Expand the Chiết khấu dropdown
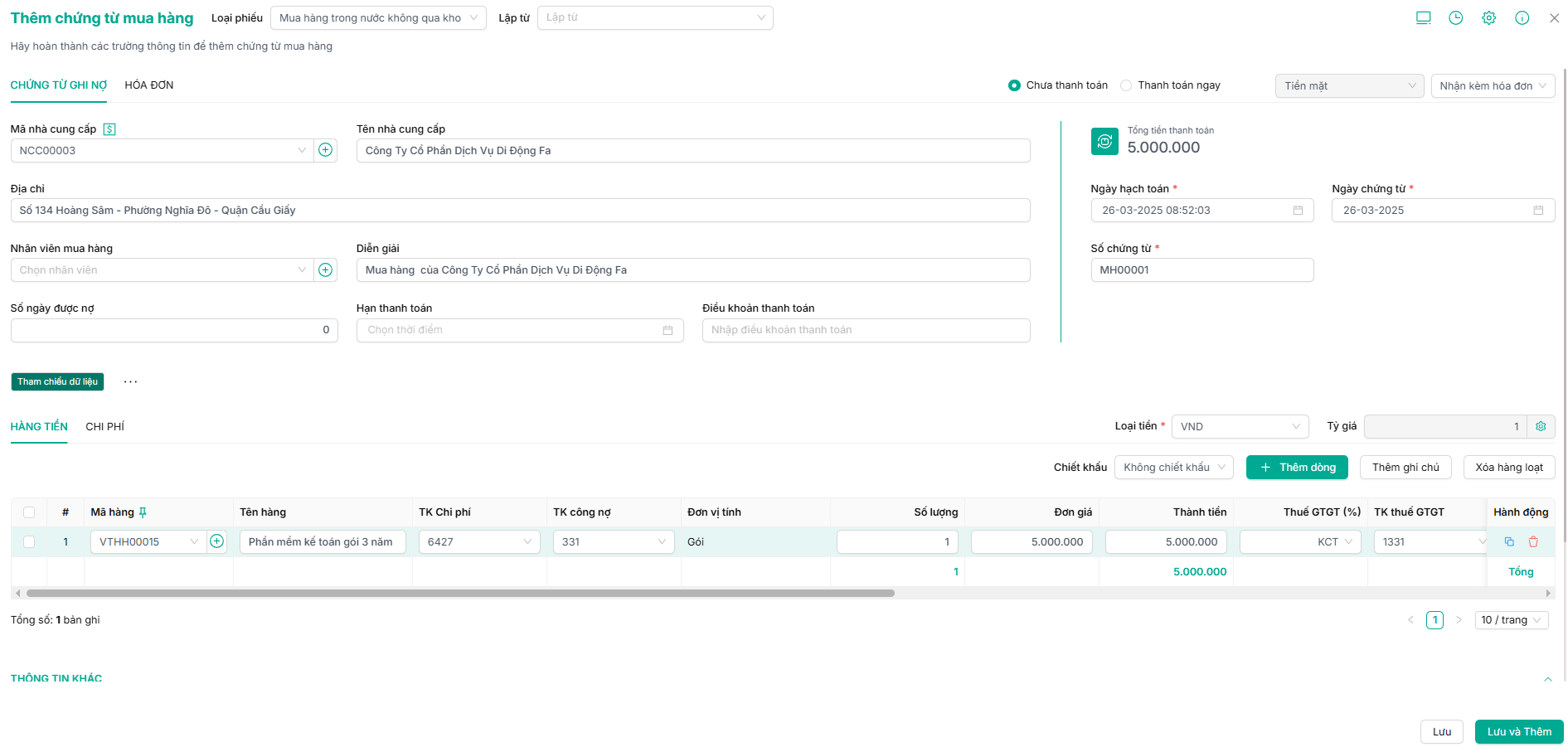1568x752 pixels. click(x=1173, y=468)
